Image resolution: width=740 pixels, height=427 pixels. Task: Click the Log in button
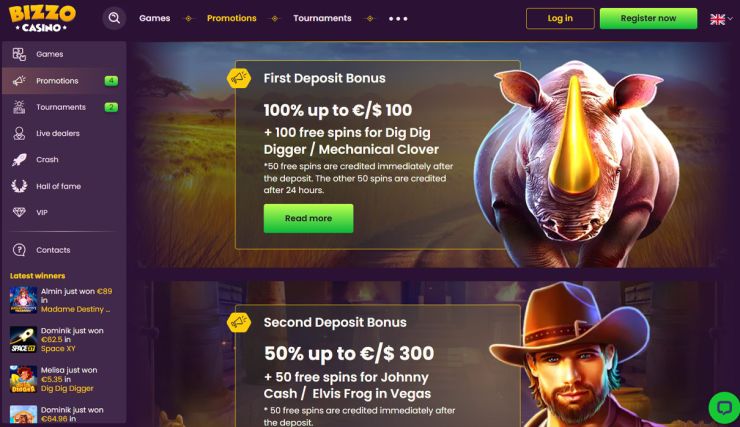point(560,18)
